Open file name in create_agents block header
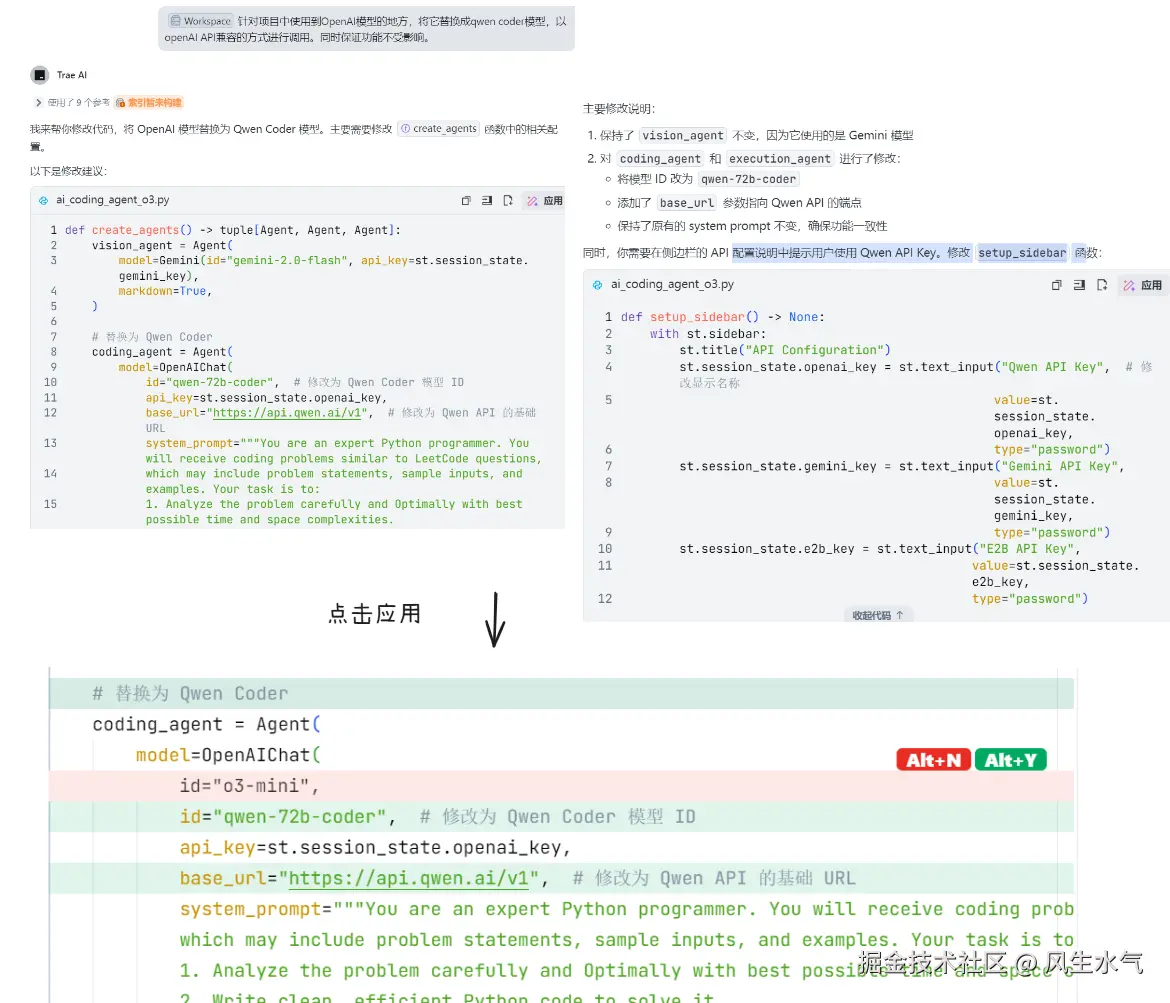This screenshot has height=1003, width=1170. click(x=113, y=200)
